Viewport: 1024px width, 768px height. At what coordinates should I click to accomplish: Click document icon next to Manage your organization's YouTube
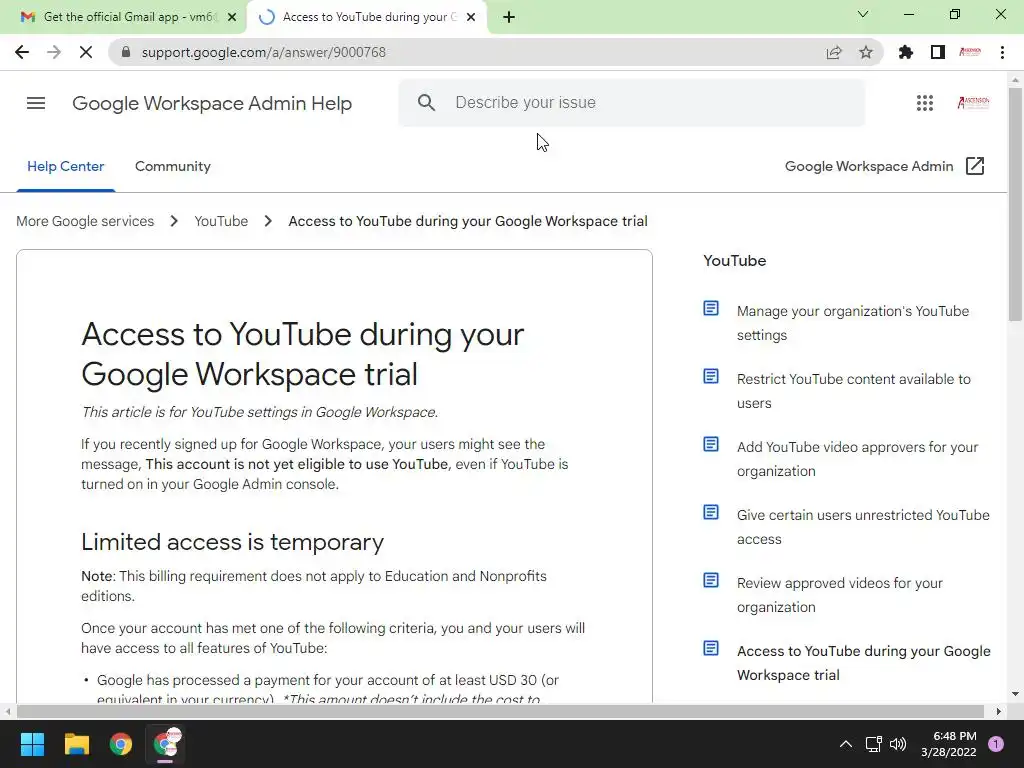(711, 308)
